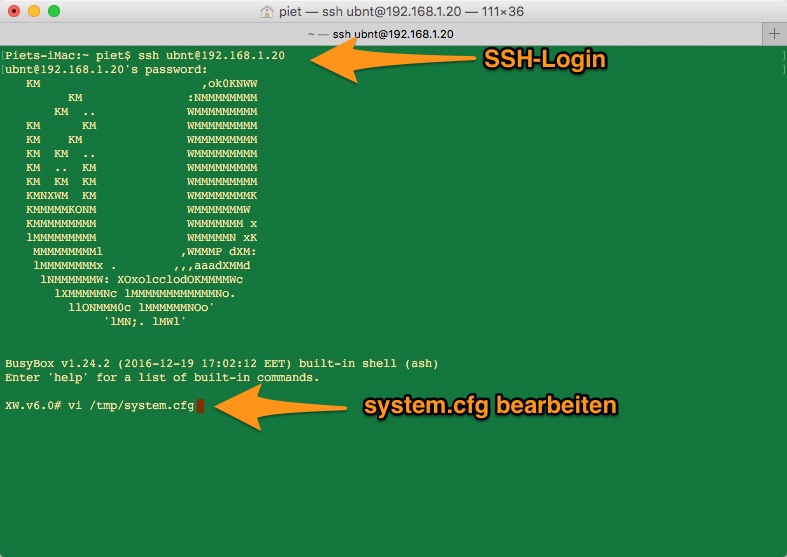Click the red close window button

tap(14, 11)
